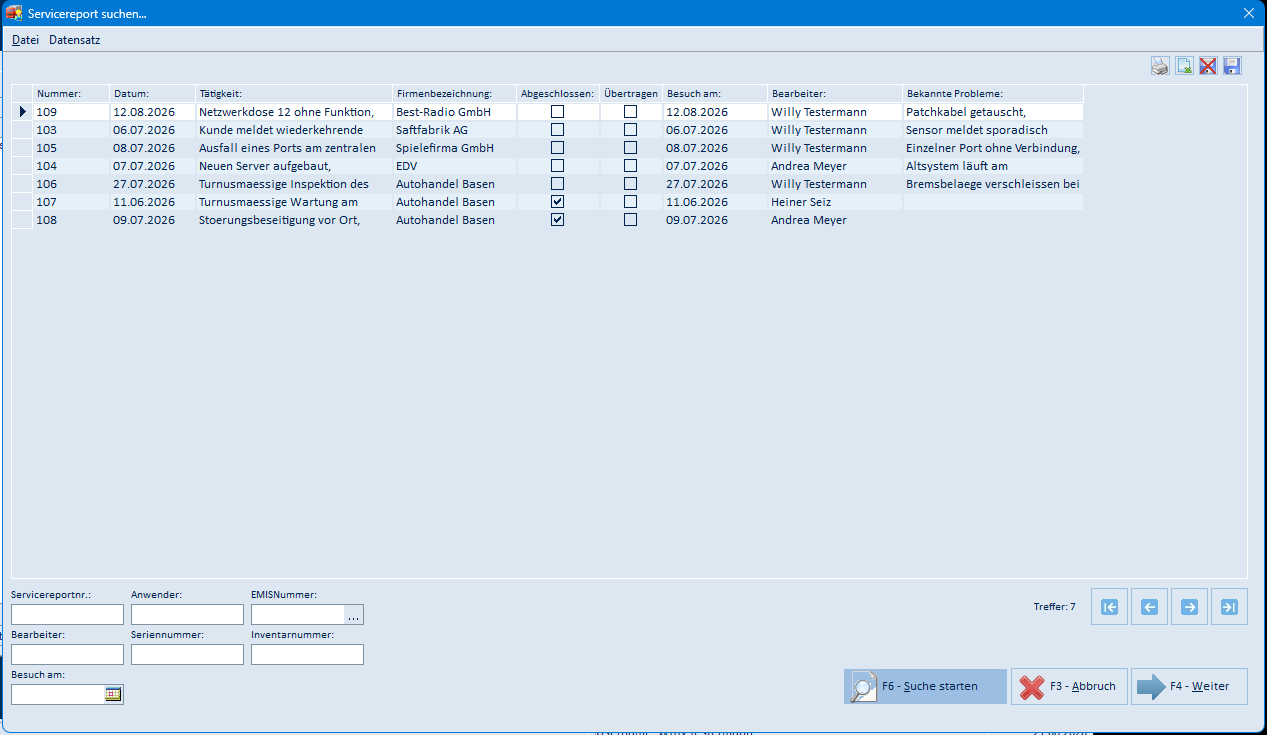Mark report 104 as Abgeschlossen
This screenshot has height=735, width=1267.
(557, 166)
